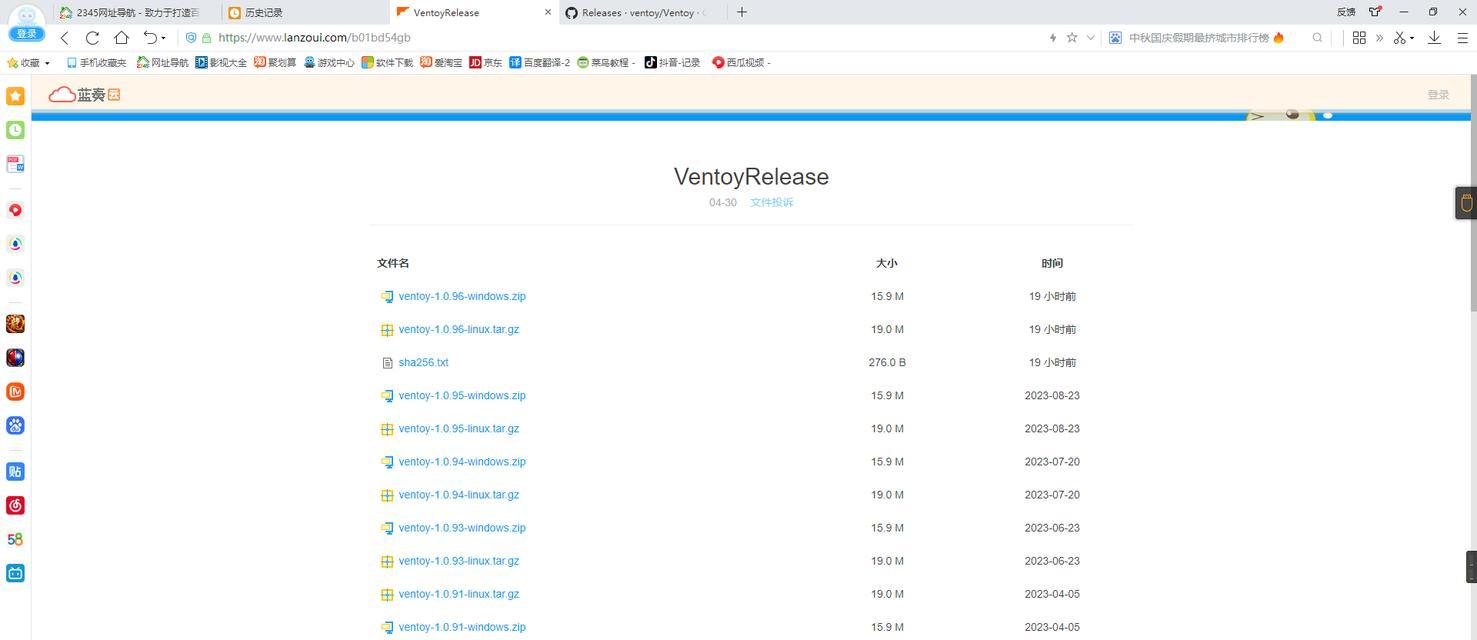Open the screenshot tool dropdown caret
Image resolution: width=1477 pixels, height=640 pixels.
[1411, 39]
